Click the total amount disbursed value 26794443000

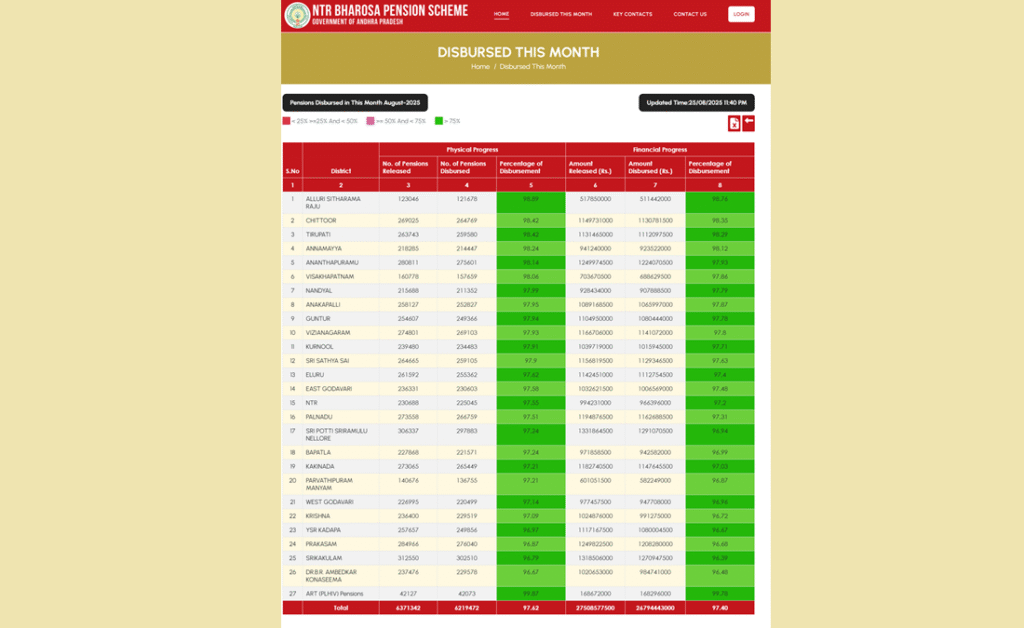tap(654, 608)
